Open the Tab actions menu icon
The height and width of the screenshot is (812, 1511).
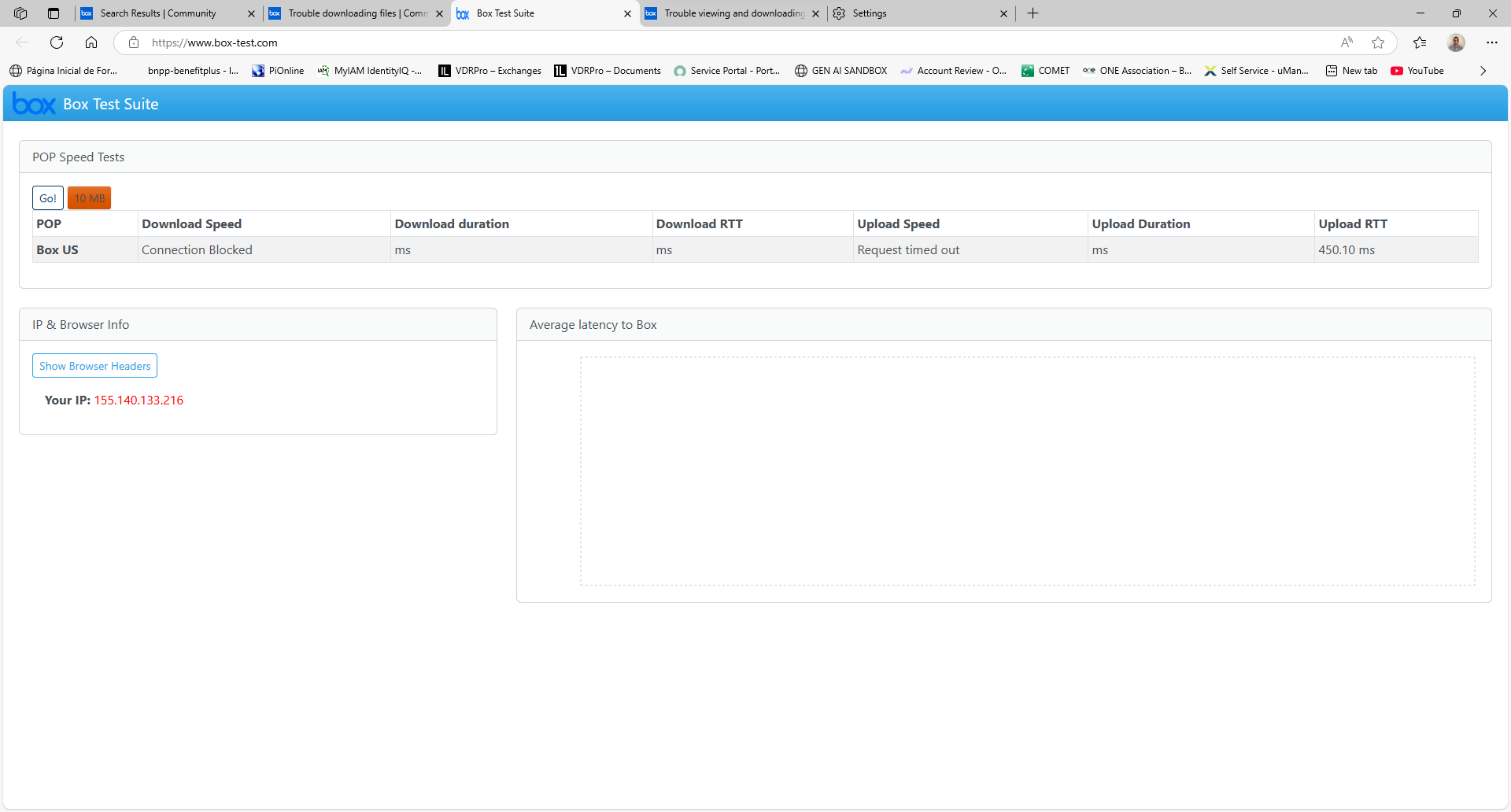pyautogui.click(x=54, y=13)
